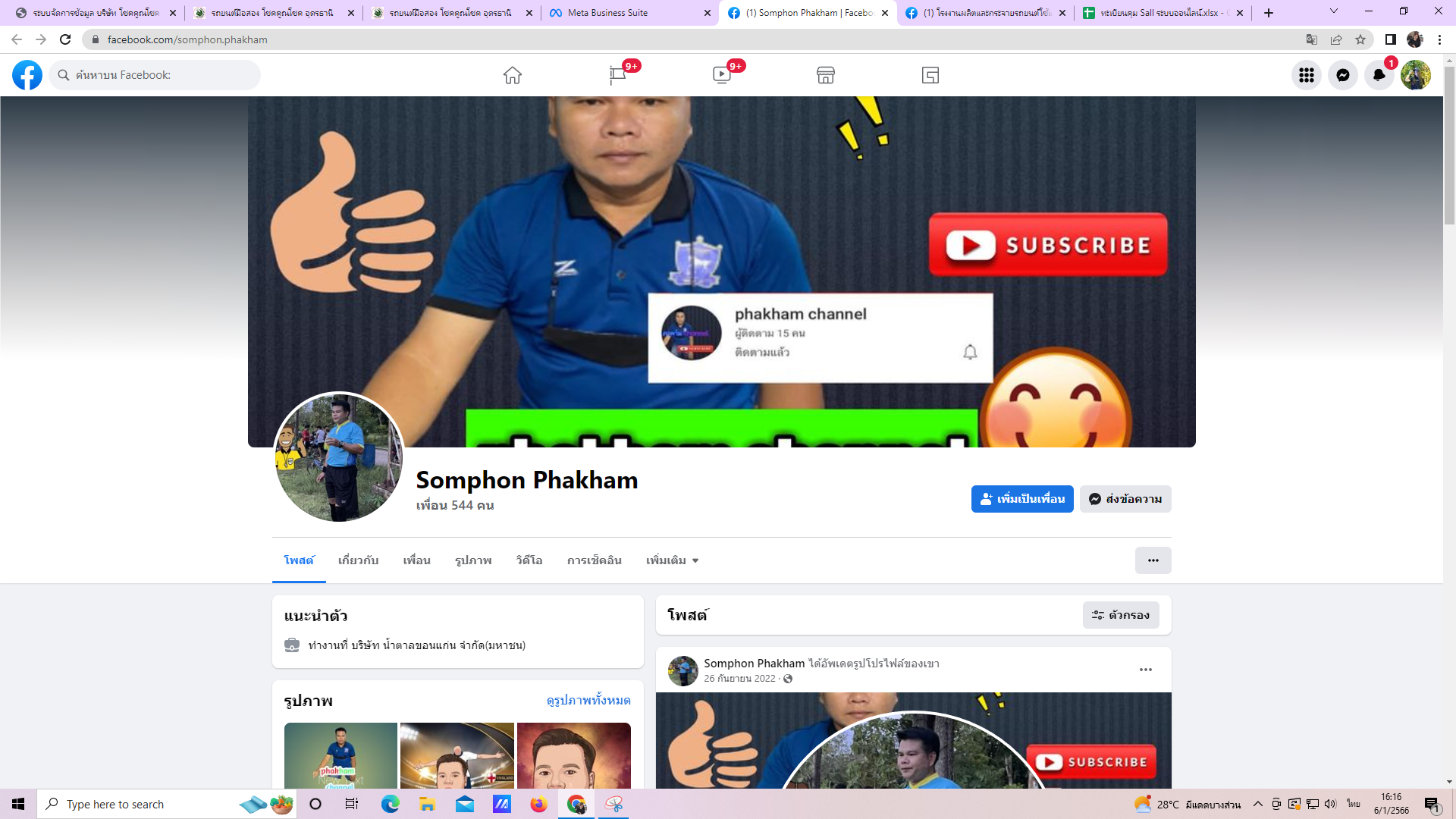This screenshot has width=1456, height=819.
Task: Click ดูรูปภาพทั้งหมด link
Action: tap(588, 700)
